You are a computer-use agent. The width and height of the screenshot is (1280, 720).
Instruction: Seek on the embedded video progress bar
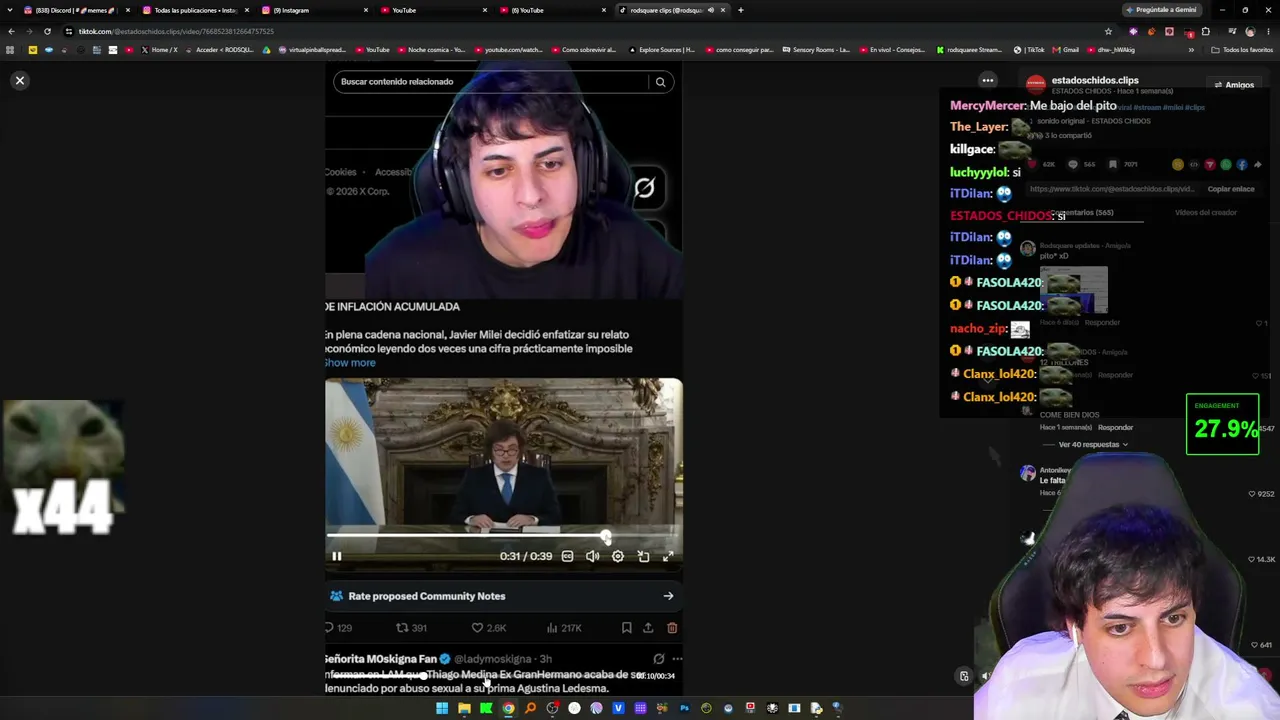pos(504,536)
